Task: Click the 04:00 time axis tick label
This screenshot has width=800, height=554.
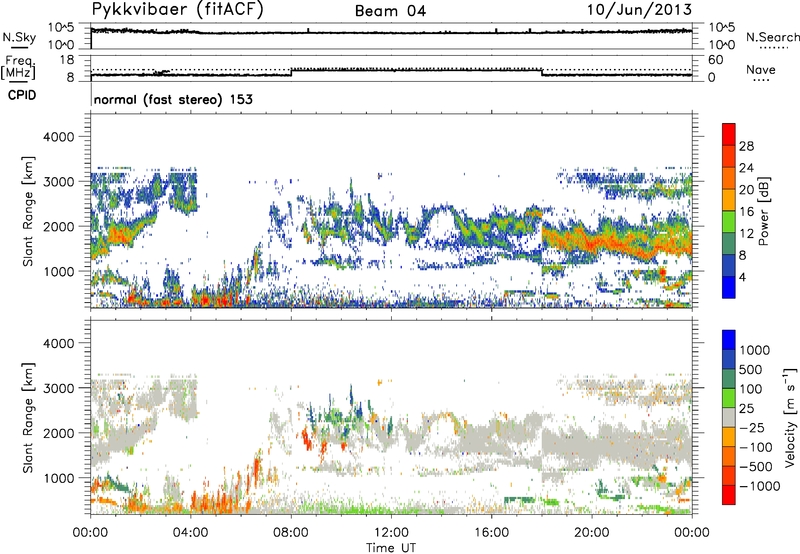Action: coord(191,533)
